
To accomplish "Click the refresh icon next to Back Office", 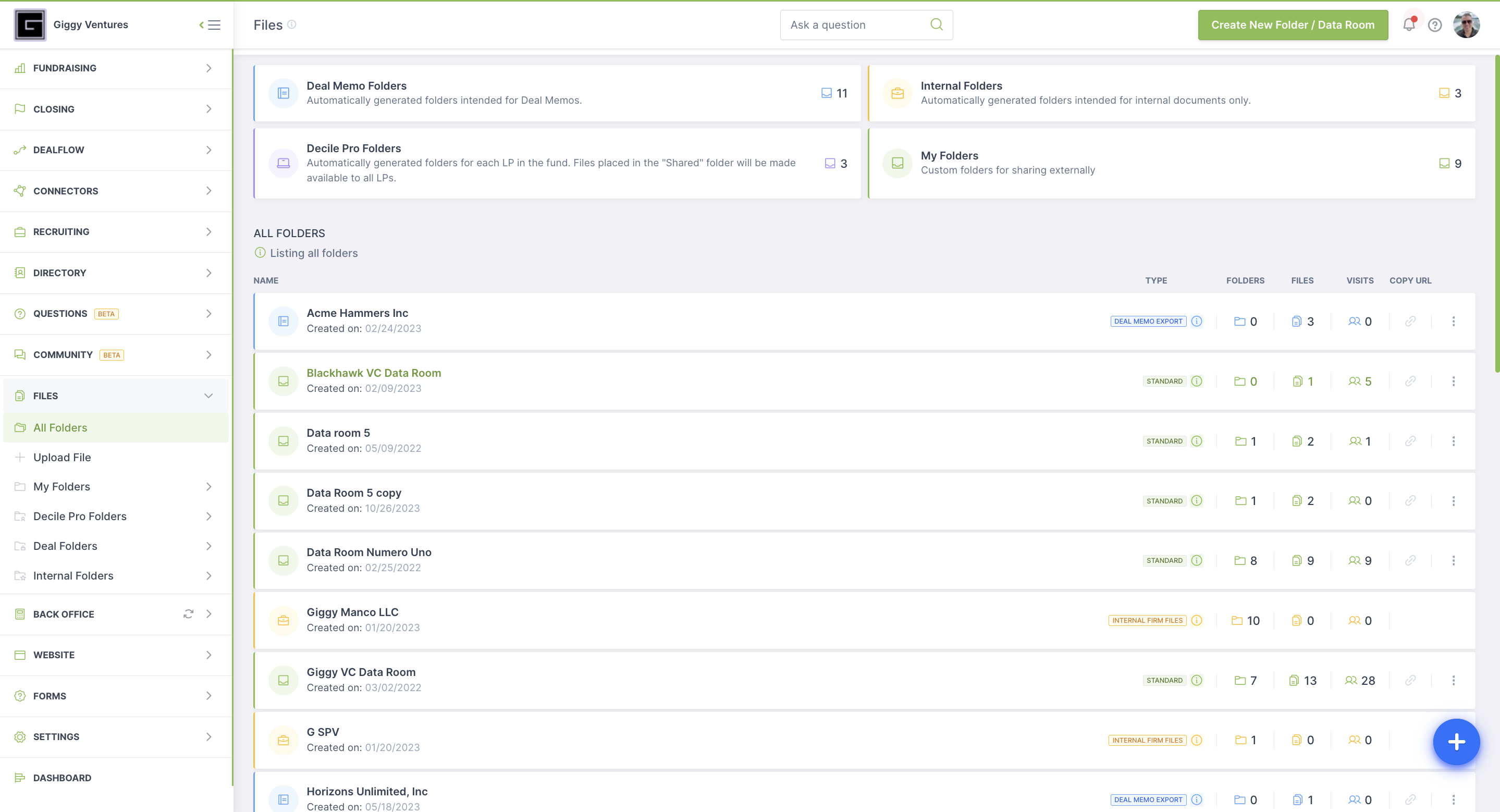I will tap(188, 614).
